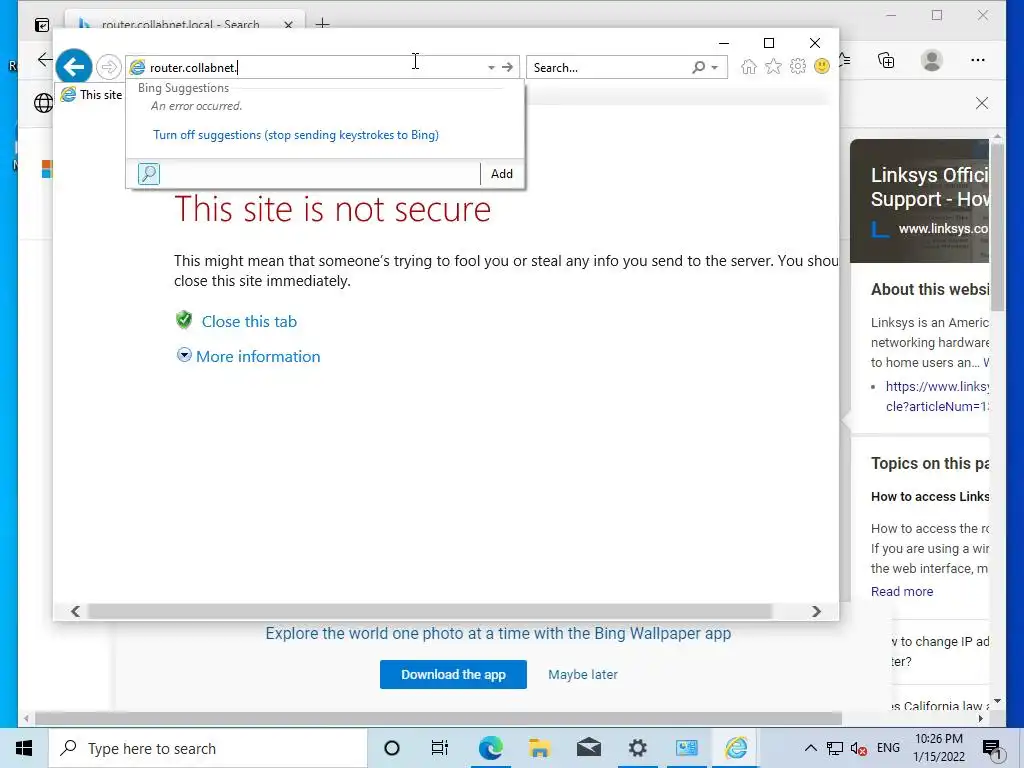Select the 'This site' IE tab
This screenshot has width=1024, height=768.
tap(91, 95)
